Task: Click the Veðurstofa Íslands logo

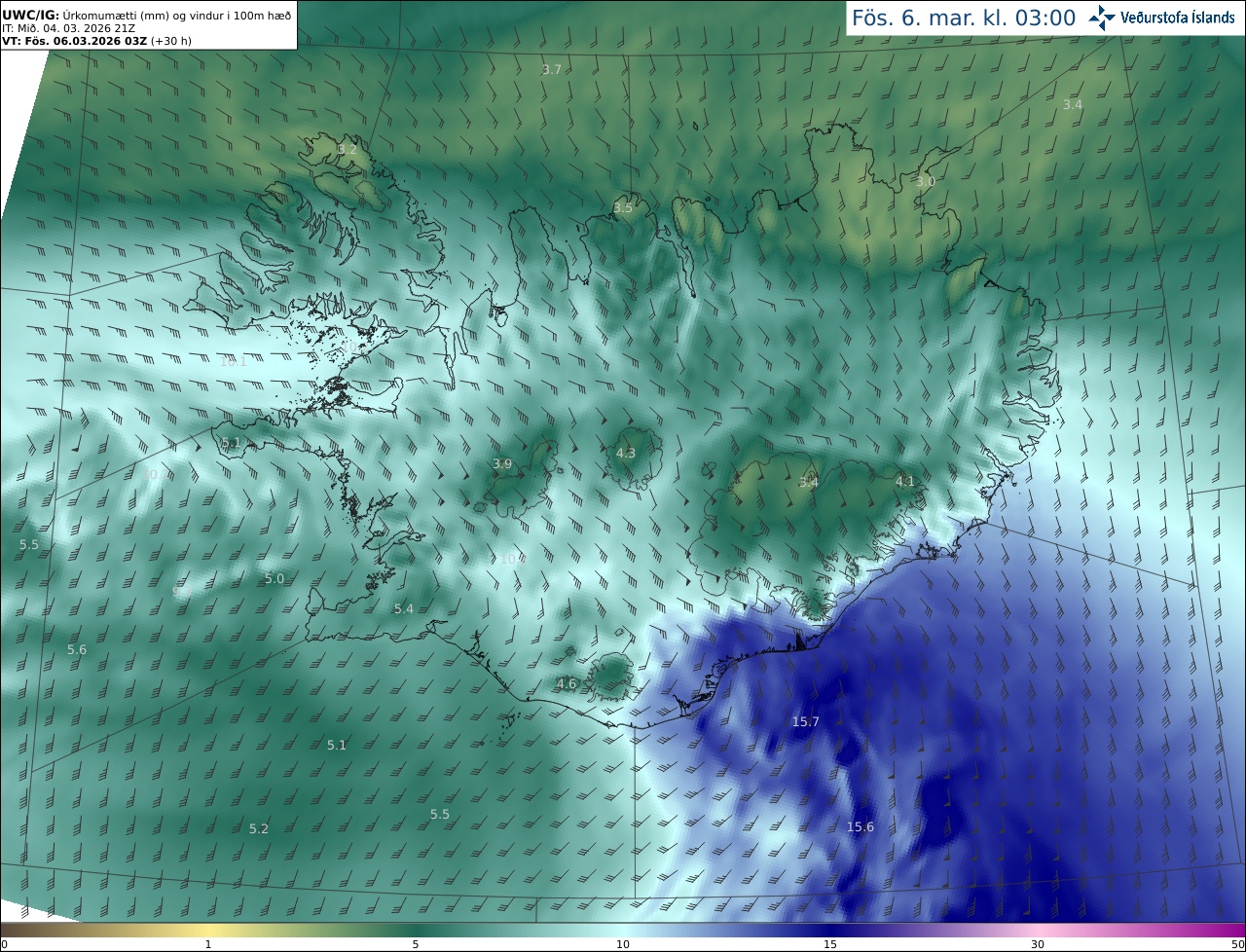Action: (x=1161, y=18)
